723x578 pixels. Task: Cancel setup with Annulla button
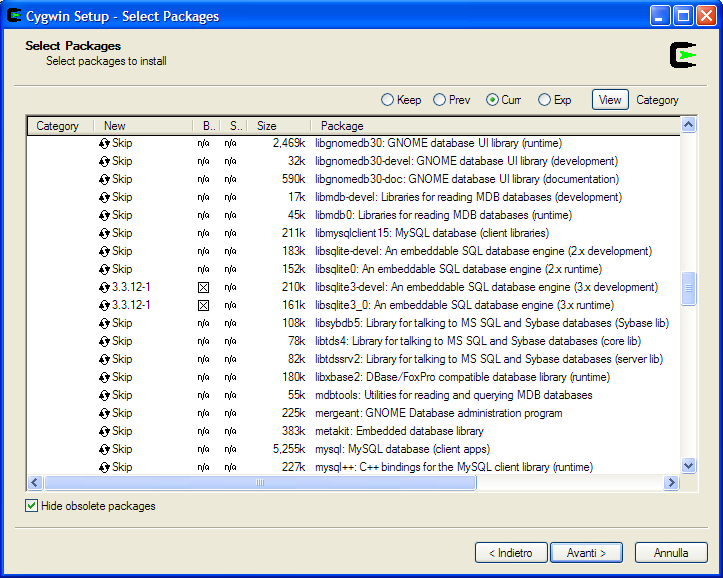[671, 553]
